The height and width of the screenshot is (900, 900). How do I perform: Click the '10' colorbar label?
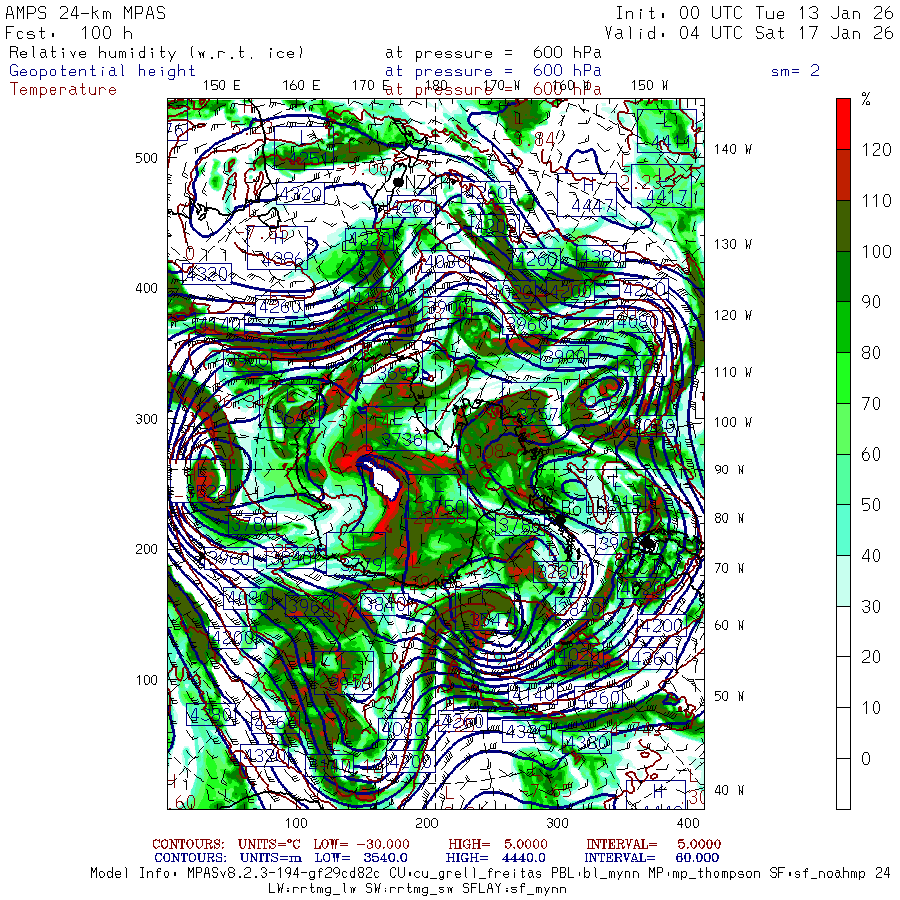(871, 708)
